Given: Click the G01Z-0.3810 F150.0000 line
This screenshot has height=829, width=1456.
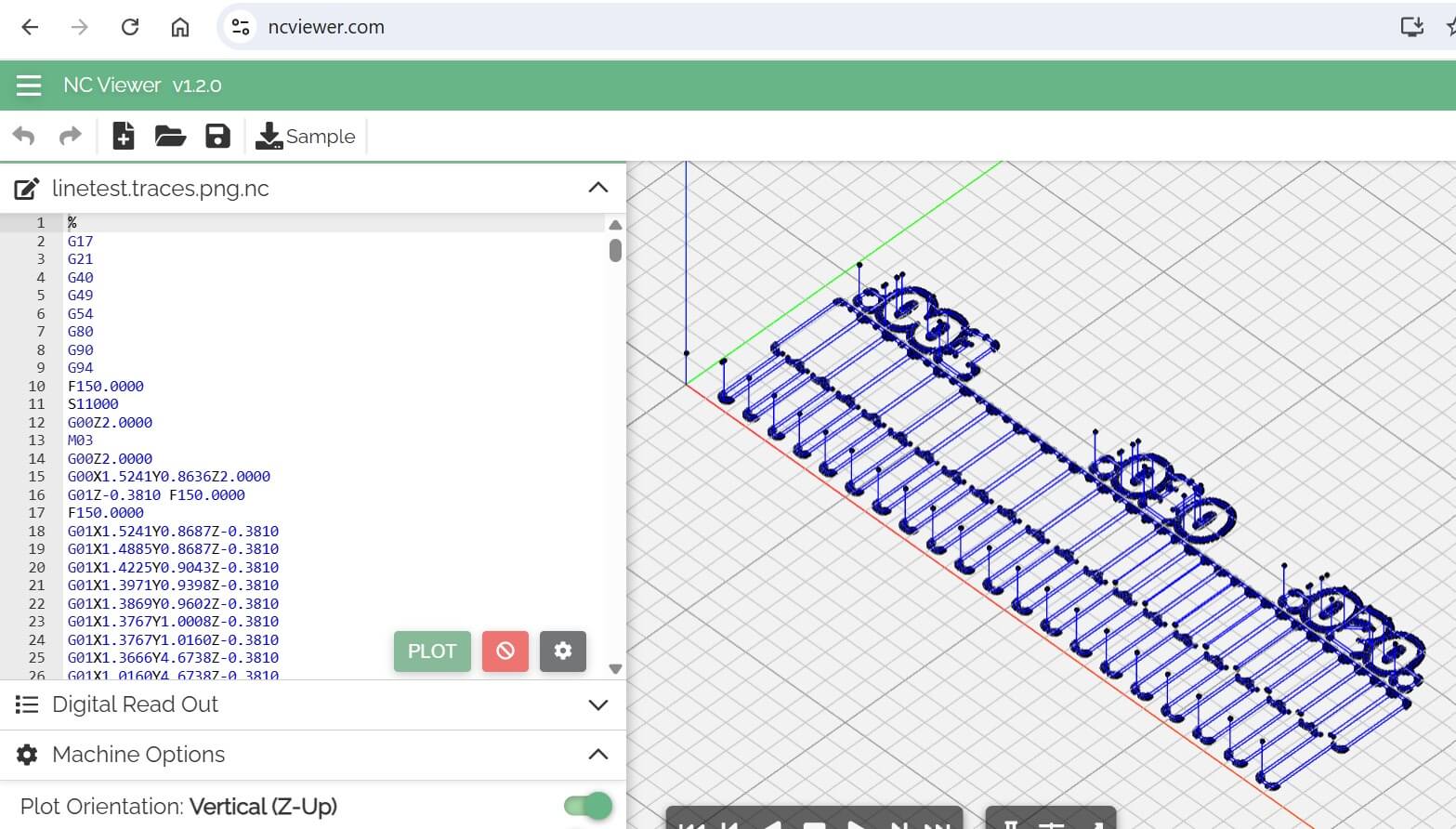Looking at the screenshot, I should coord(156,495).
